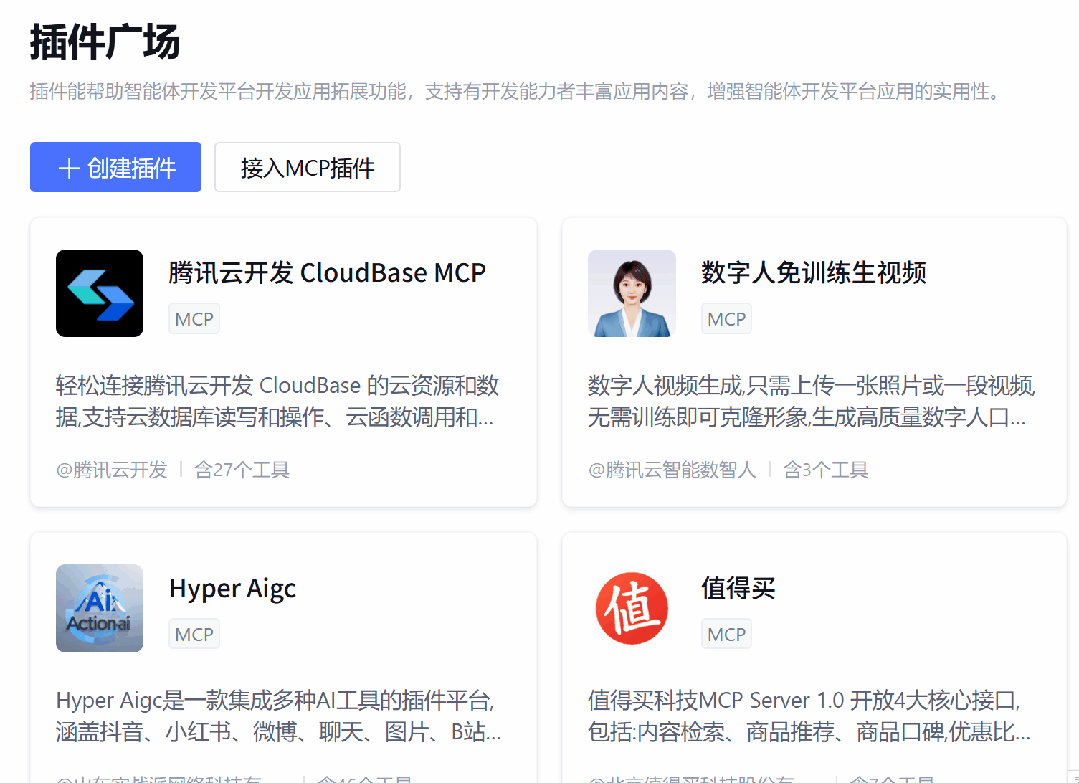Click description starting 值得买科技MCP Server

click(x=809, y=716)
